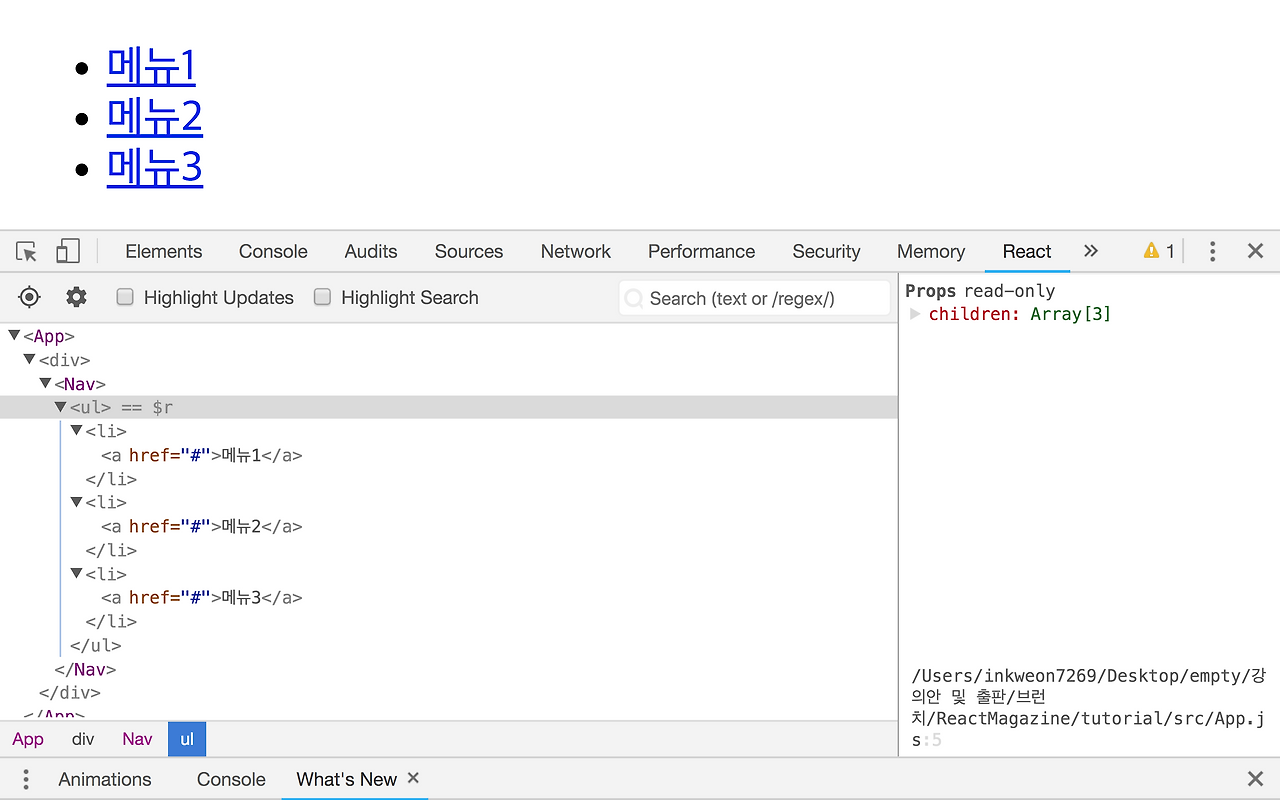This screenshot has height=800, width=1280.
Task: Follow the 메뉴2 link on the page
Action: pos(155,117)
